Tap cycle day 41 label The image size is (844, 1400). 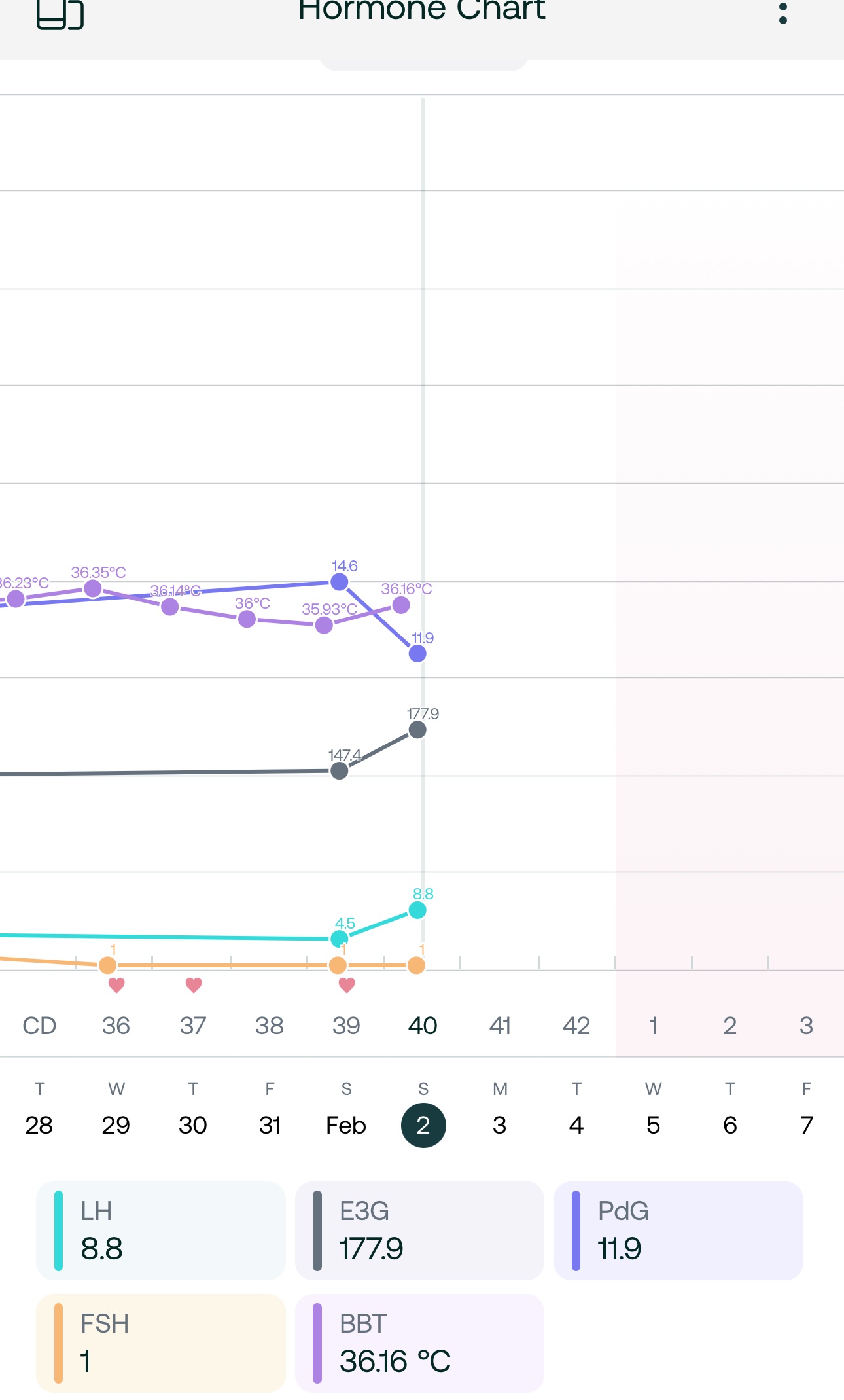tap(500, 1026)
